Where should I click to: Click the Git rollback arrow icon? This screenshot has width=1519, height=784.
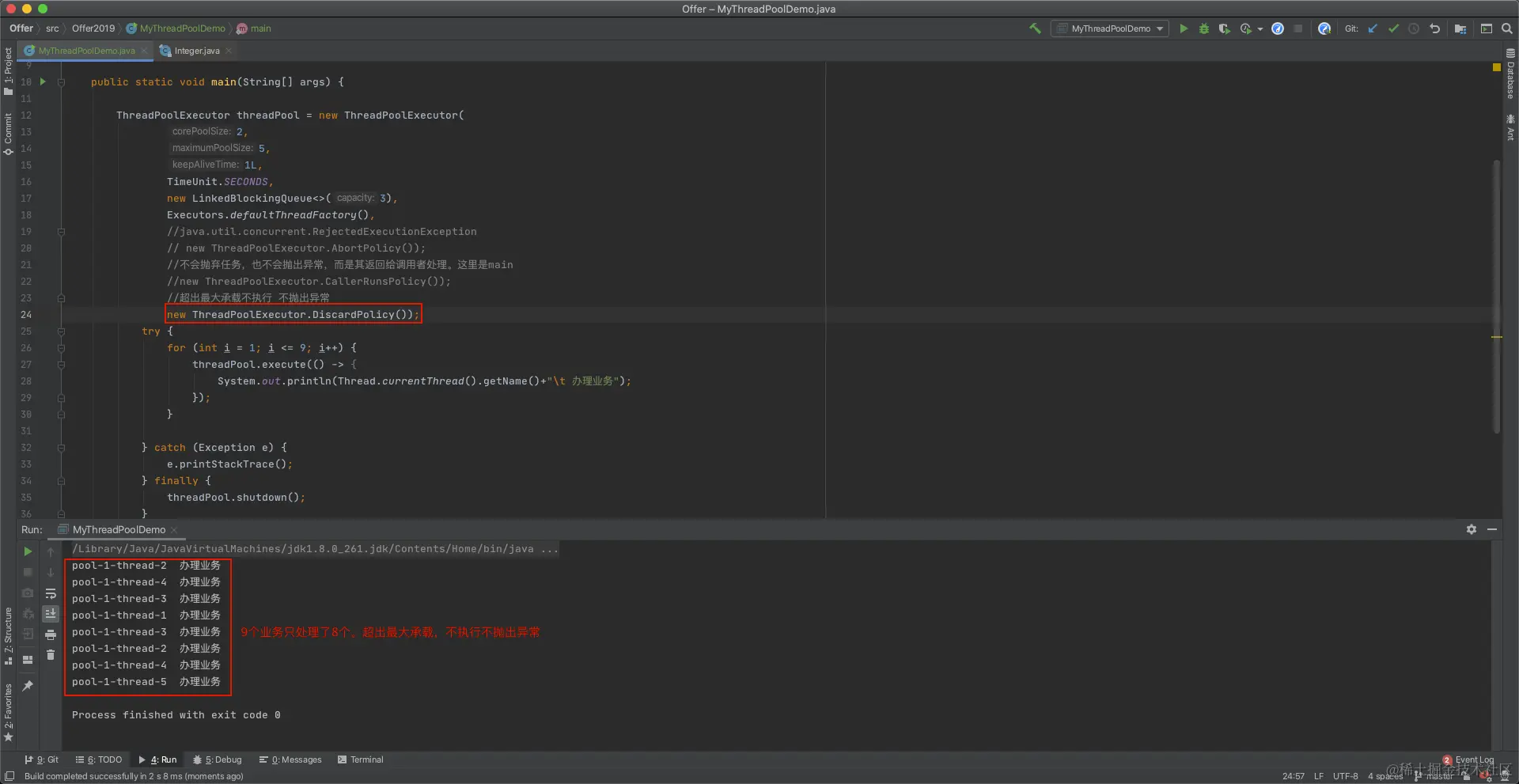pos(1434,28)
